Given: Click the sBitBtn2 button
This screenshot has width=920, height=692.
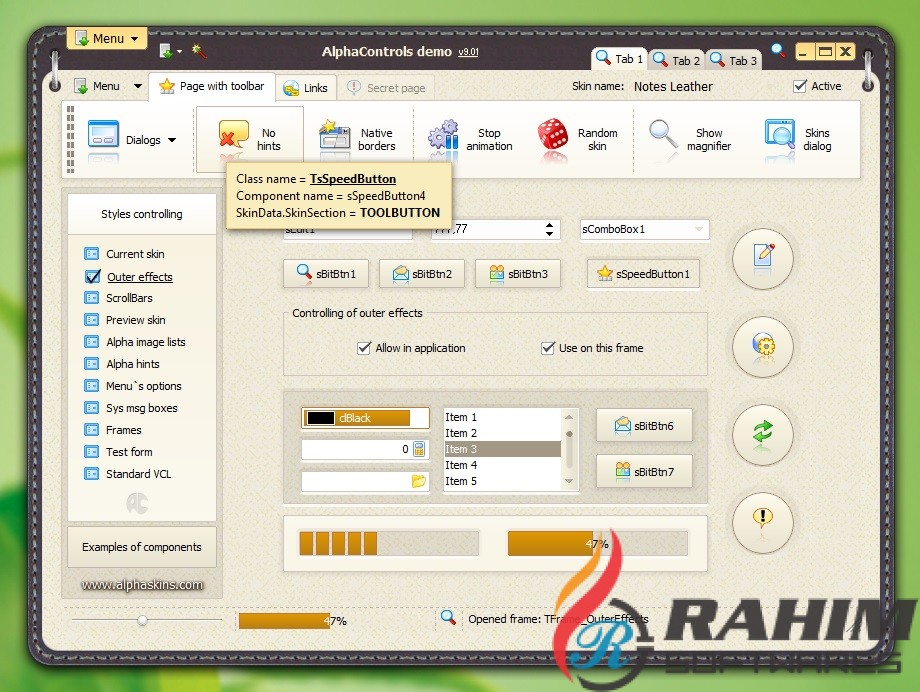Looking at the screenshot, I should tap(422, 274).
